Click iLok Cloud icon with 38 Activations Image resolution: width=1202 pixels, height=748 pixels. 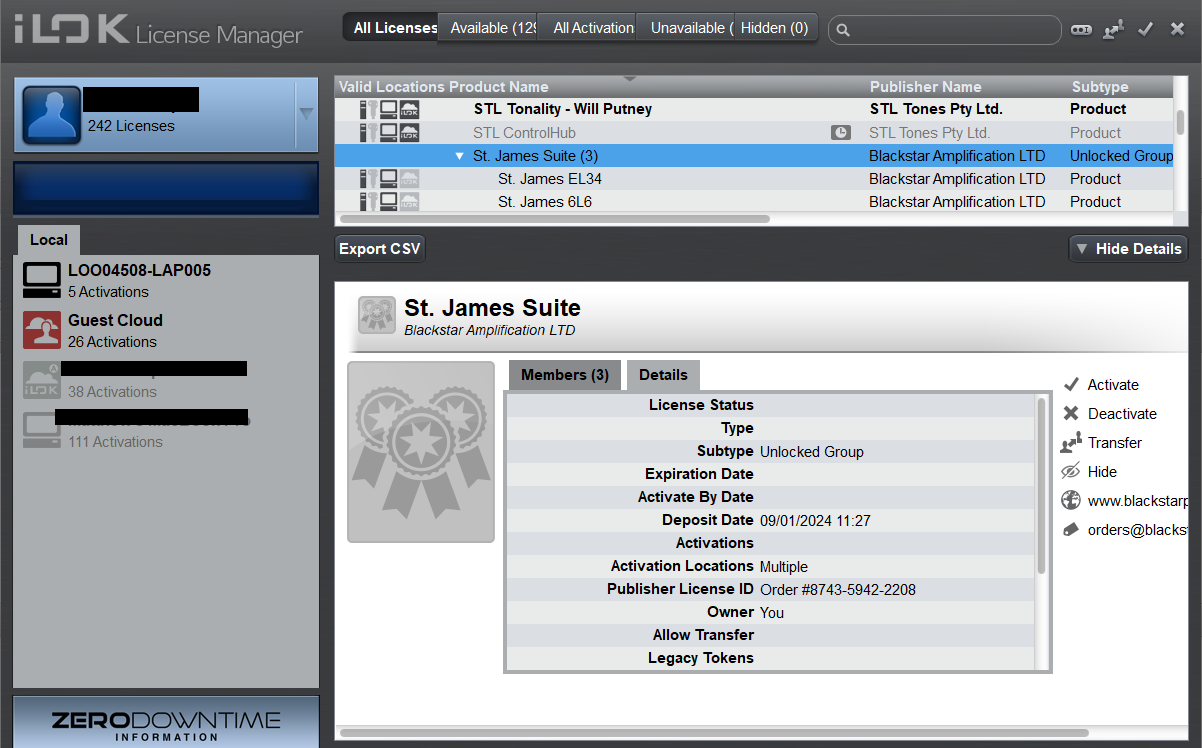(42, 381)
